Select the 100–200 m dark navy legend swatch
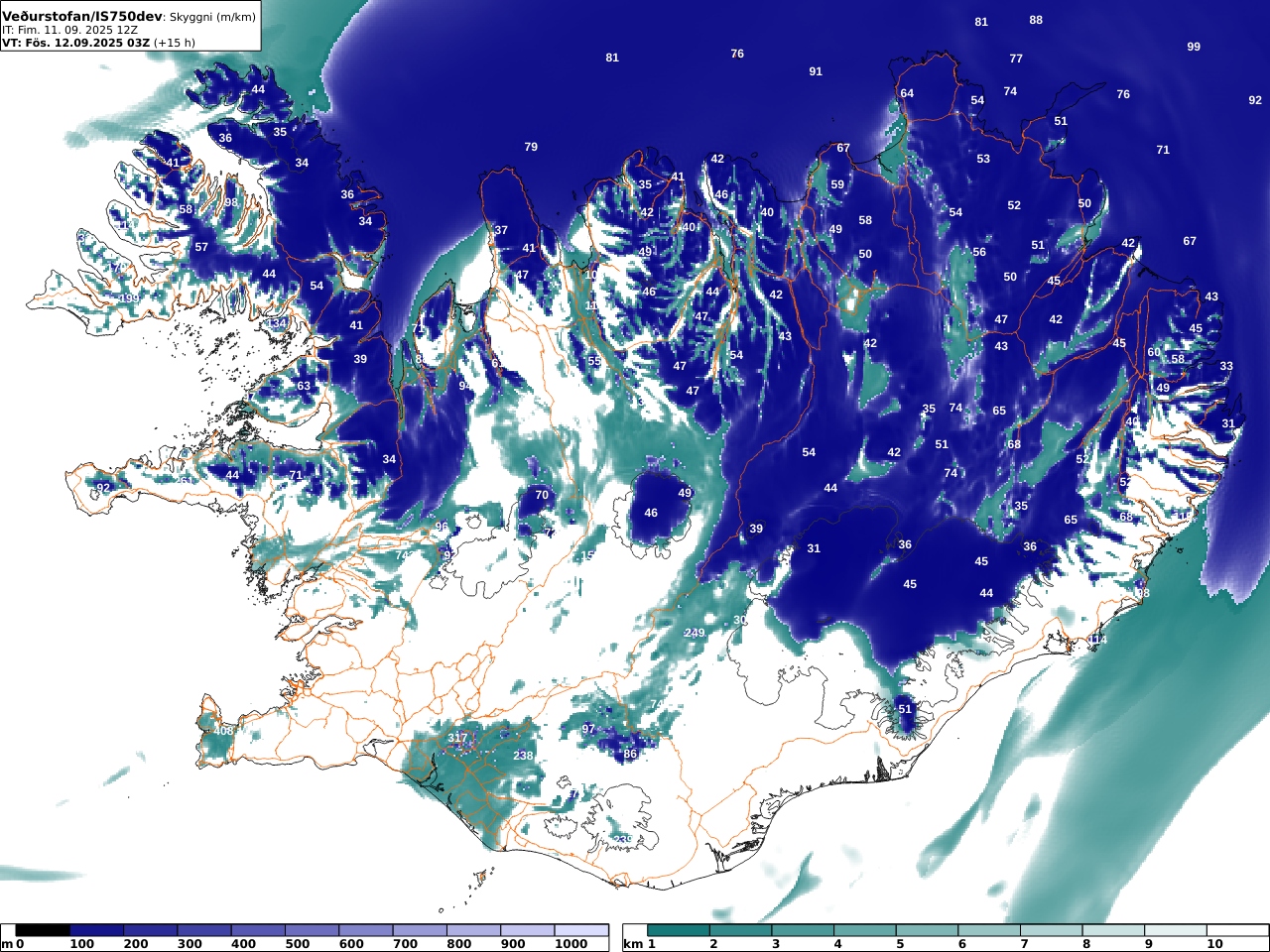 coord(96,930)
